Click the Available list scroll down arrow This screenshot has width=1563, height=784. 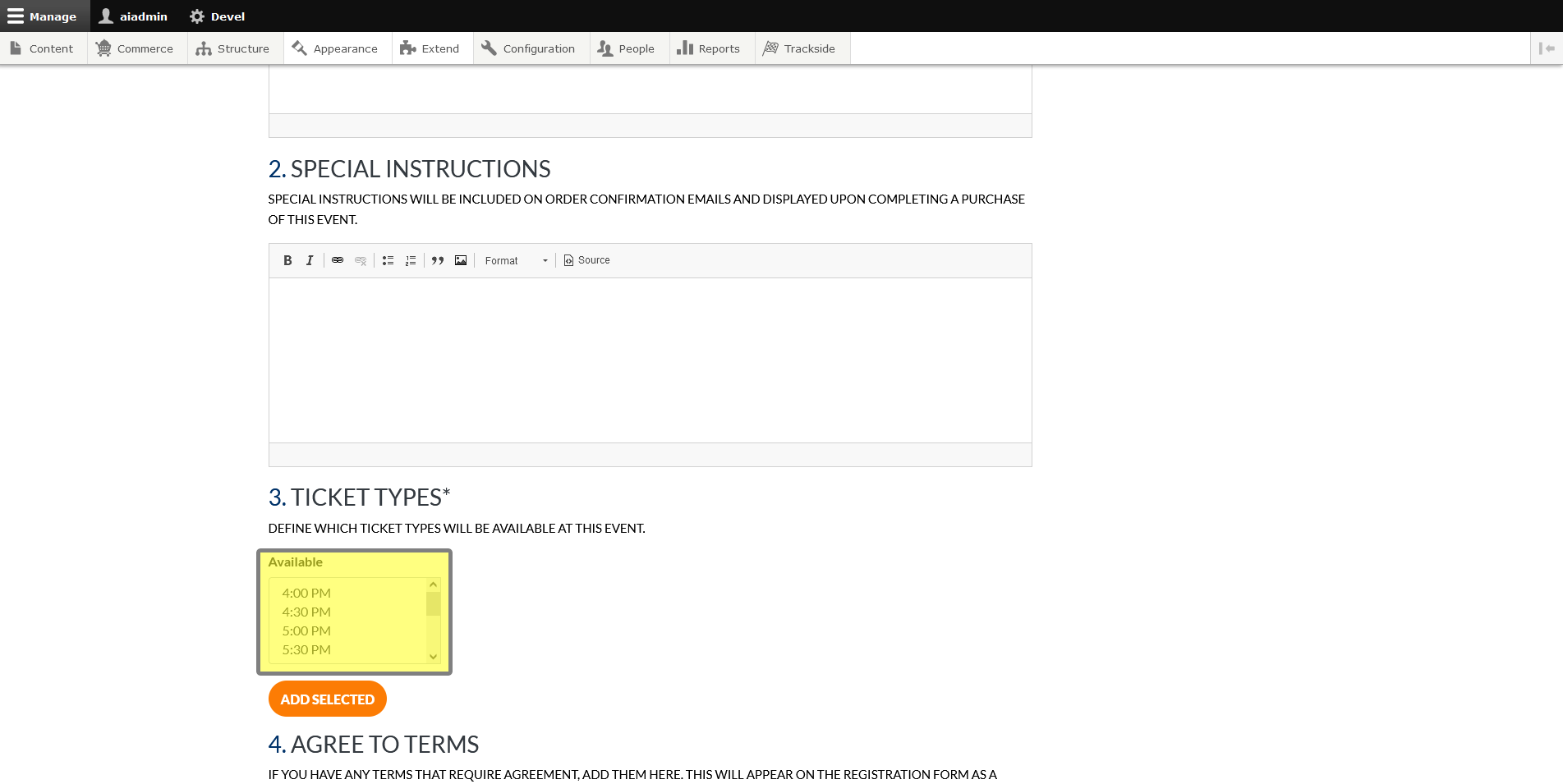[433, 656]
